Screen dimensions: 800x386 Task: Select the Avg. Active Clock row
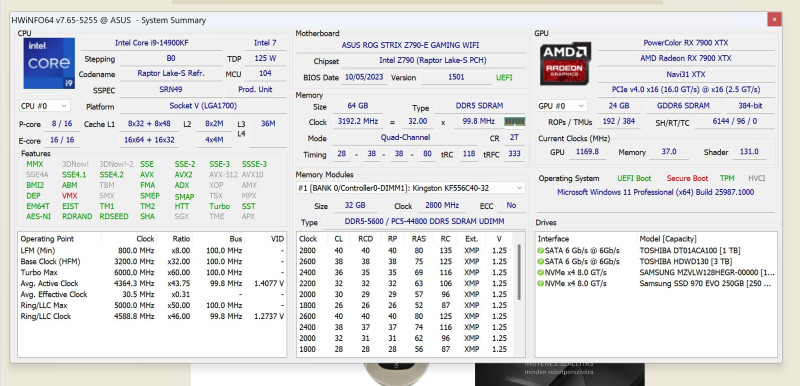click(x=152, y=284)
